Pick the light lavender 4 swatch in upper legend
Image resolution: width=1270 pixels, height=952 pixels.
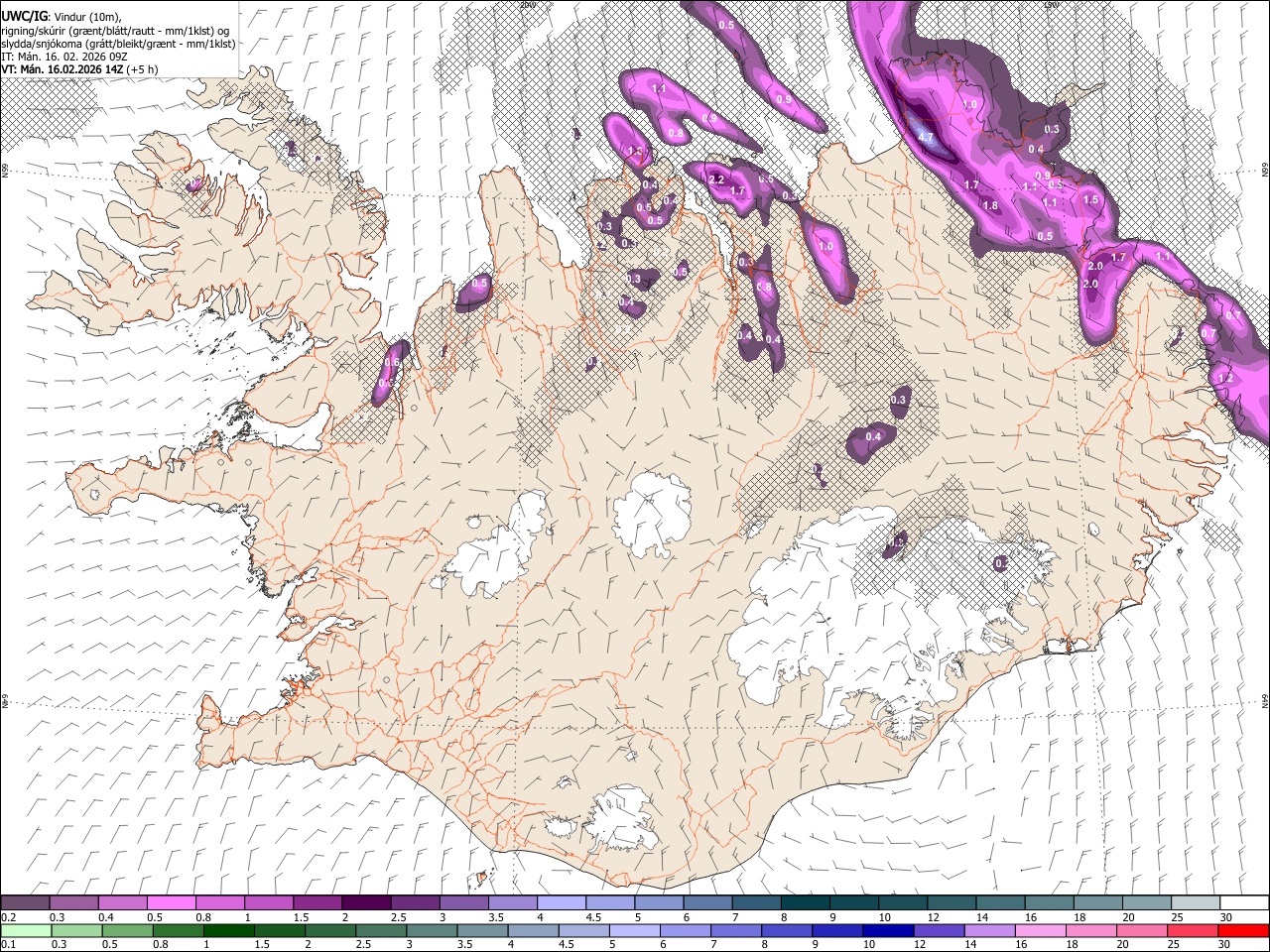click(x=561, y=903)
